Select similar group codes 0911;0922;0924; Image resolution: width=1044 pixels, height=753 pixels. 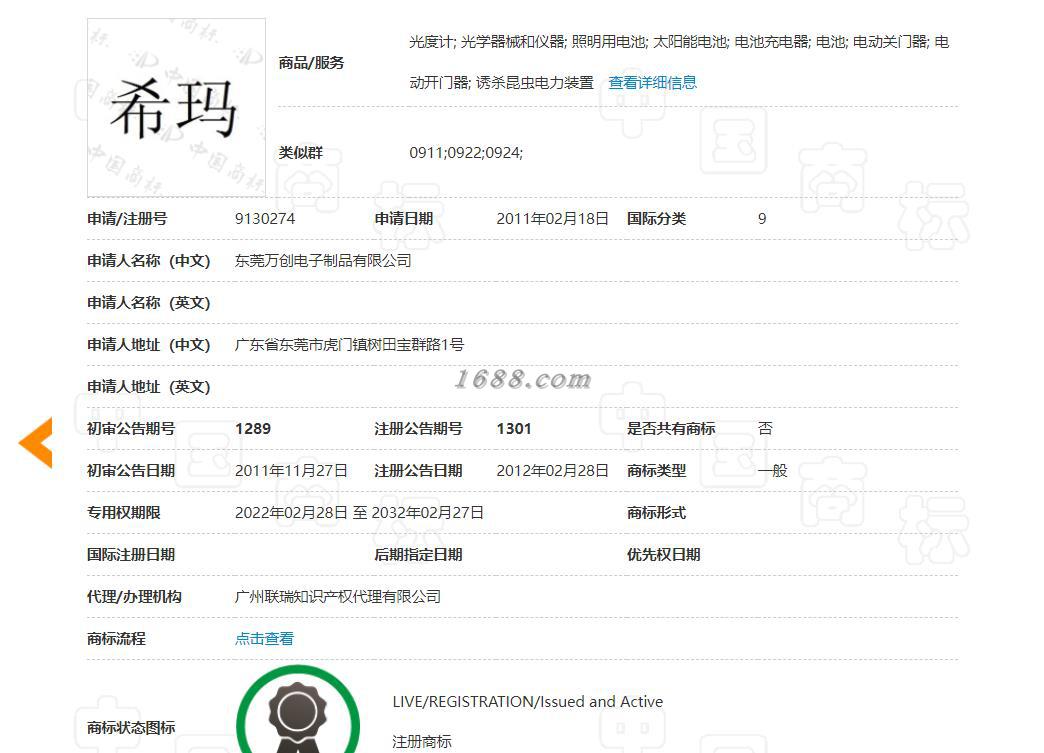(x=466, y=153)
